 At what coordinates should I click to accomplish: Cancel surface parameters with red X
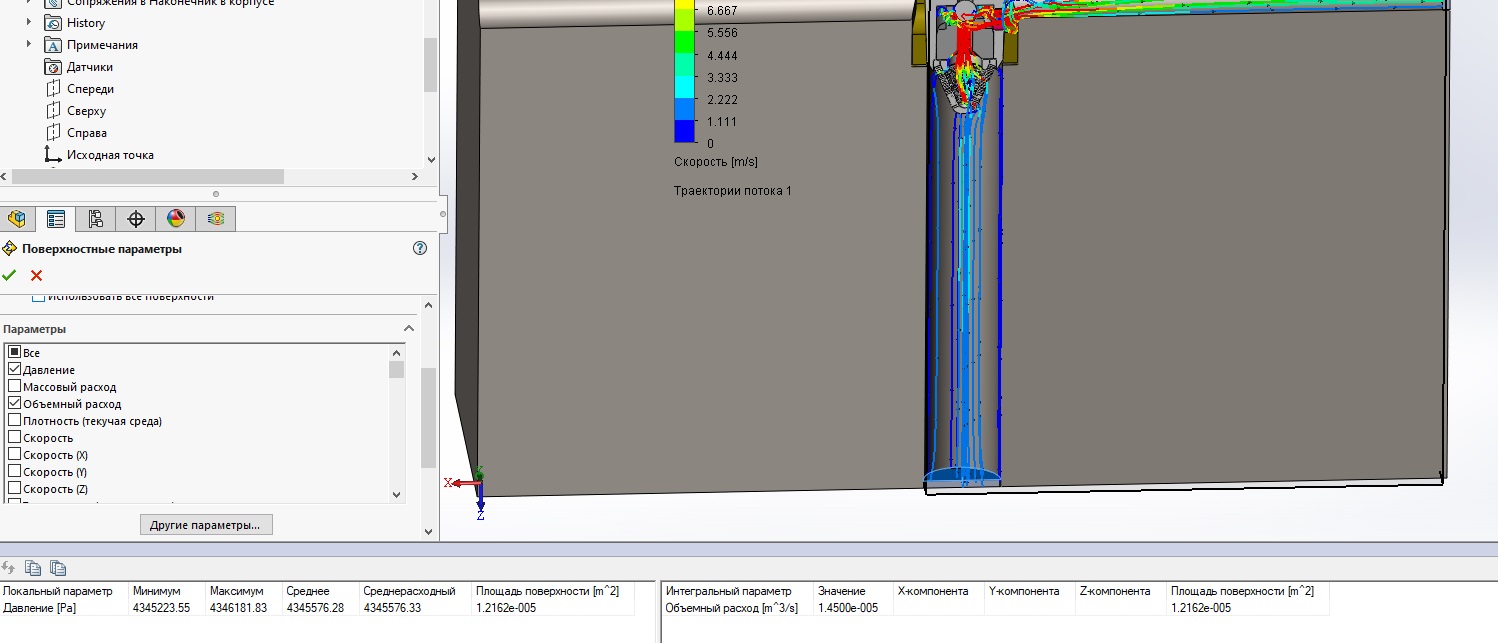(x=37, y=275)
